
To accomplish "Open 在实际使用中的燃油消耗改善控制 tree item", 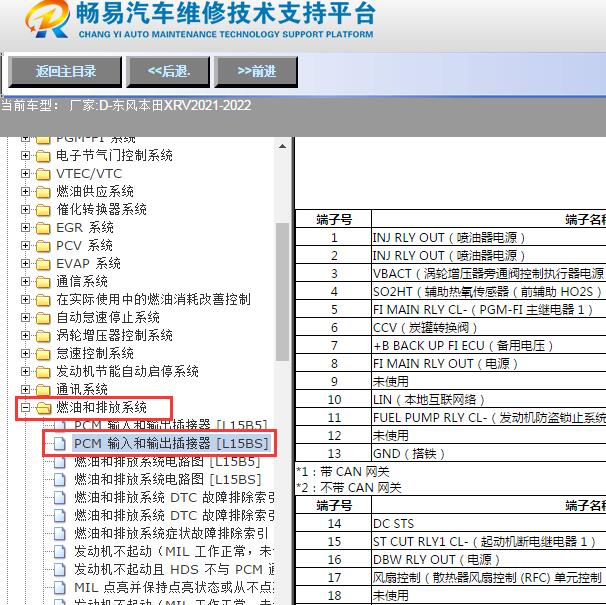I will tap(153, 300).
